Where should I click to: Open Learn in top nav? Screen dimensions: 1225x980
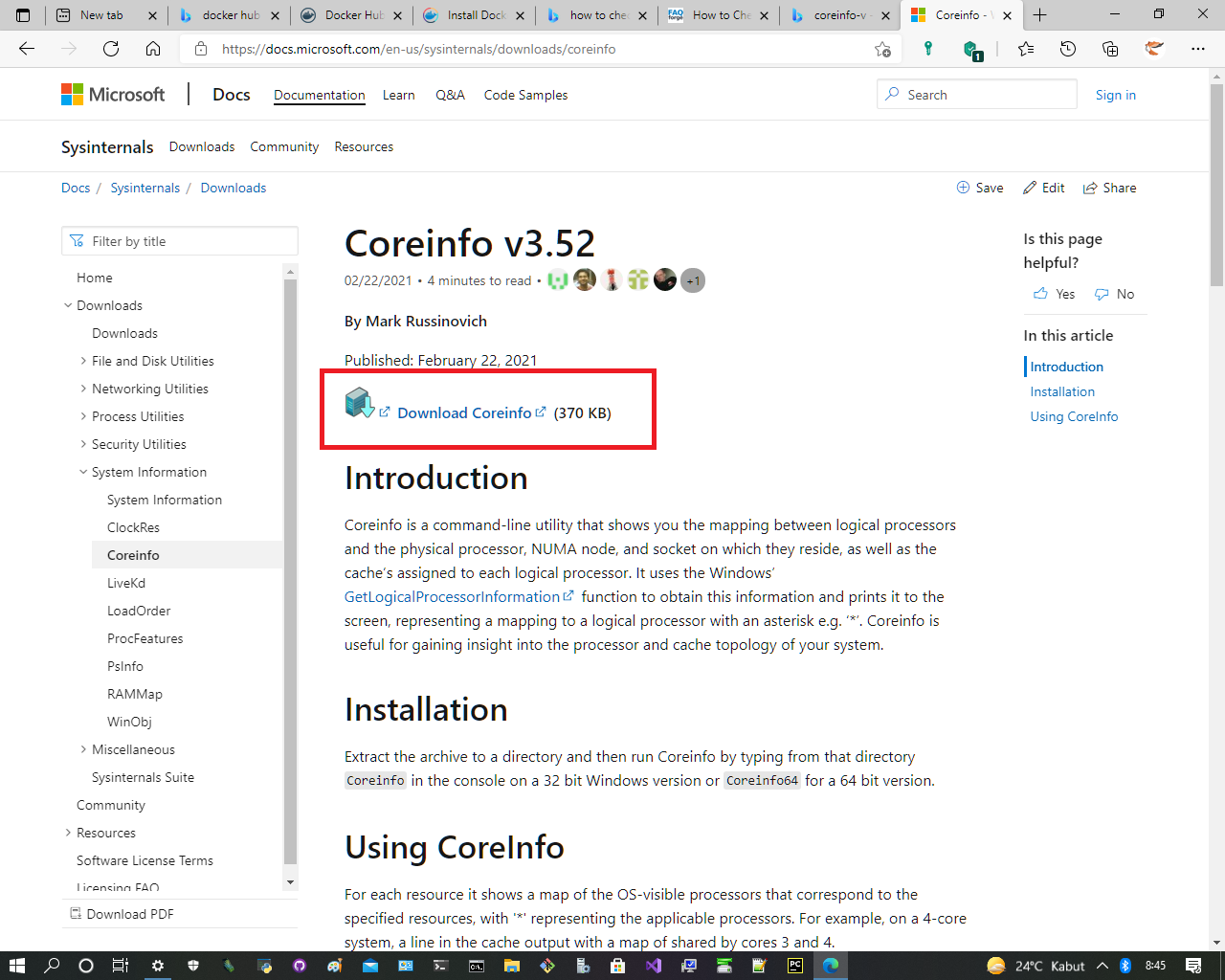(x=399, y=95)
